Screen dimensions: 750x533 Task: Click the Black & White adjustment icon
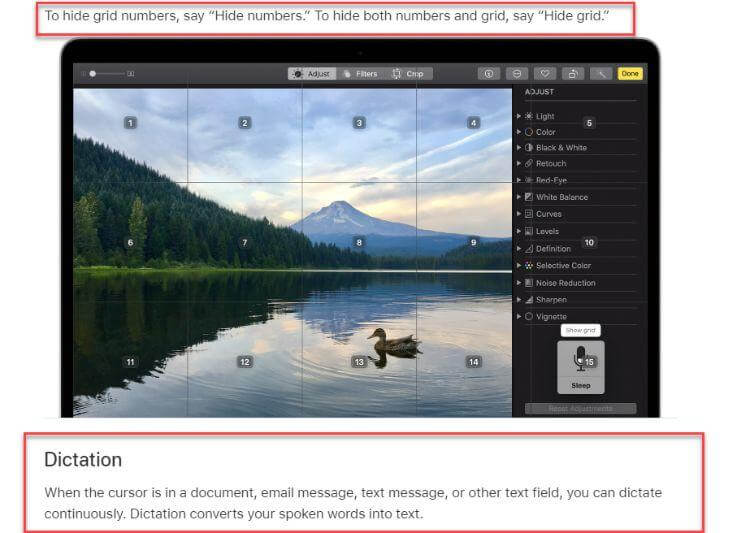[x=529, y=148]
